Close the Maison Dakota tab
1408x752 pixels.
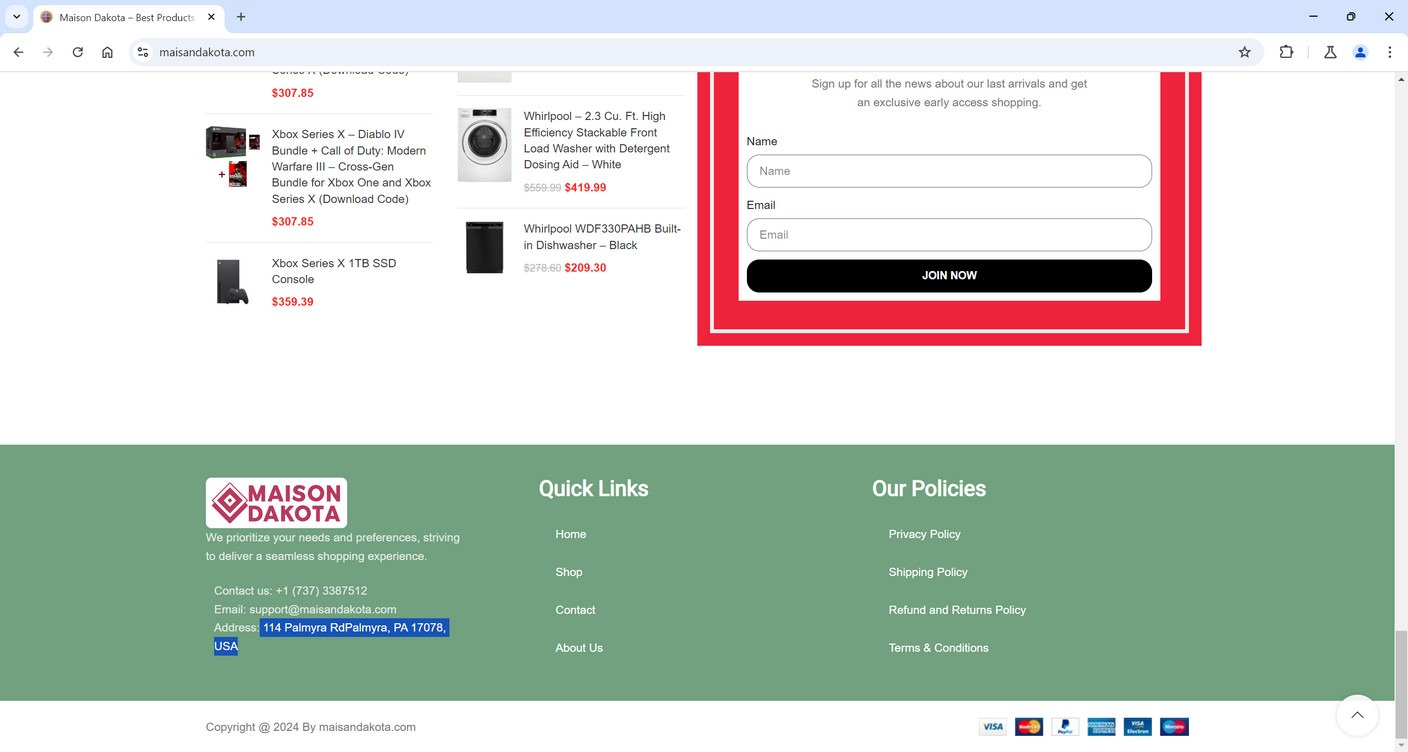tap(211, 17)
